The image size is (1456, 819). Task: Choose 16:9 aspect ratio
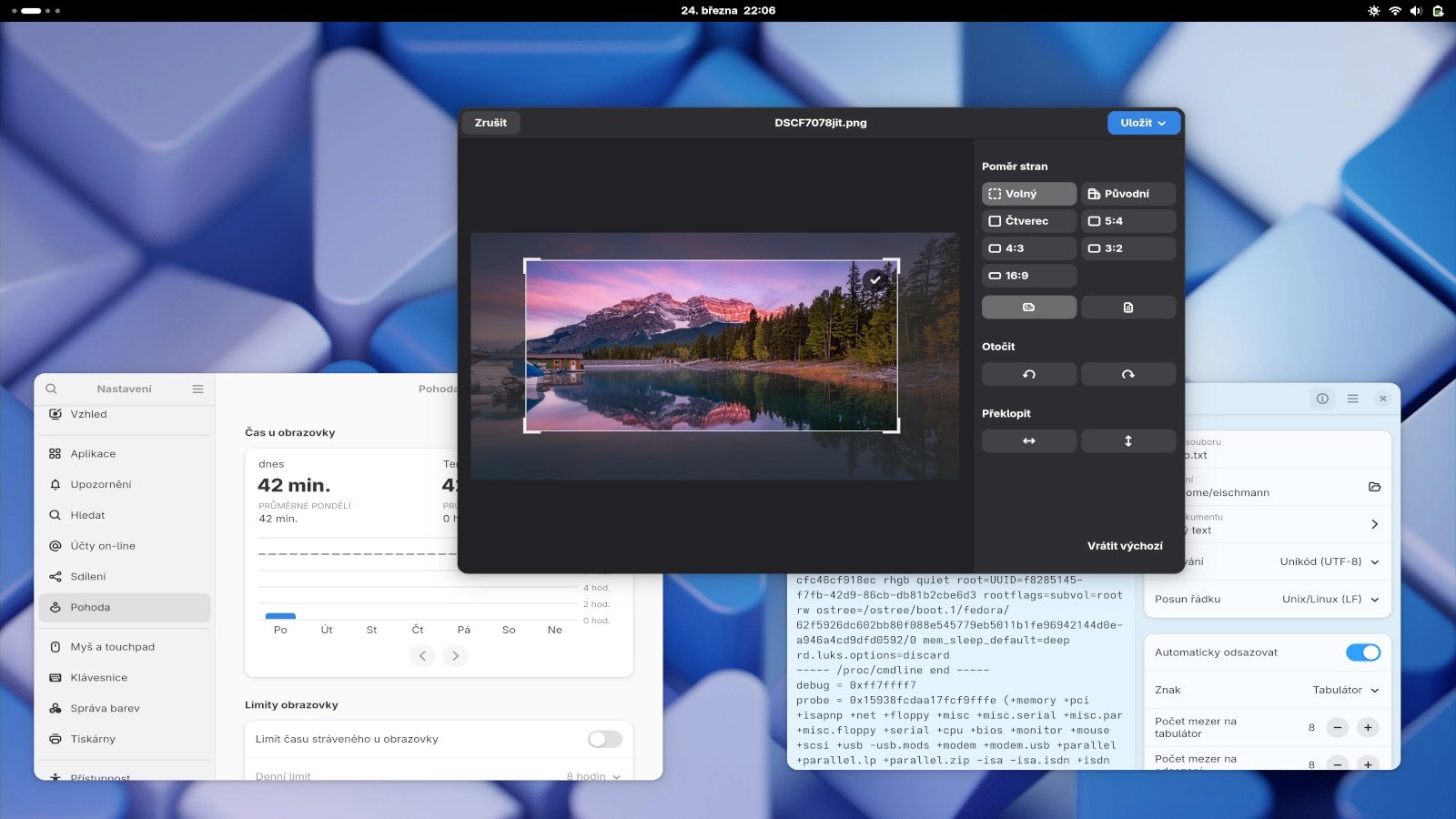1029,276
